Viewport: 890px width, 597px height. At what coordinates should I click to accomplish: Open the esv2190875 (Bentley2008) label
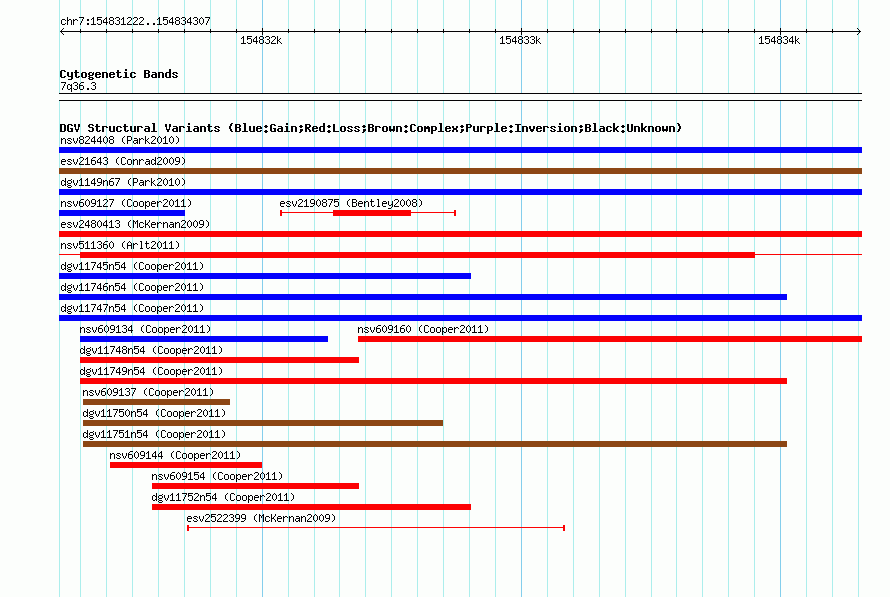coord(351,203)
